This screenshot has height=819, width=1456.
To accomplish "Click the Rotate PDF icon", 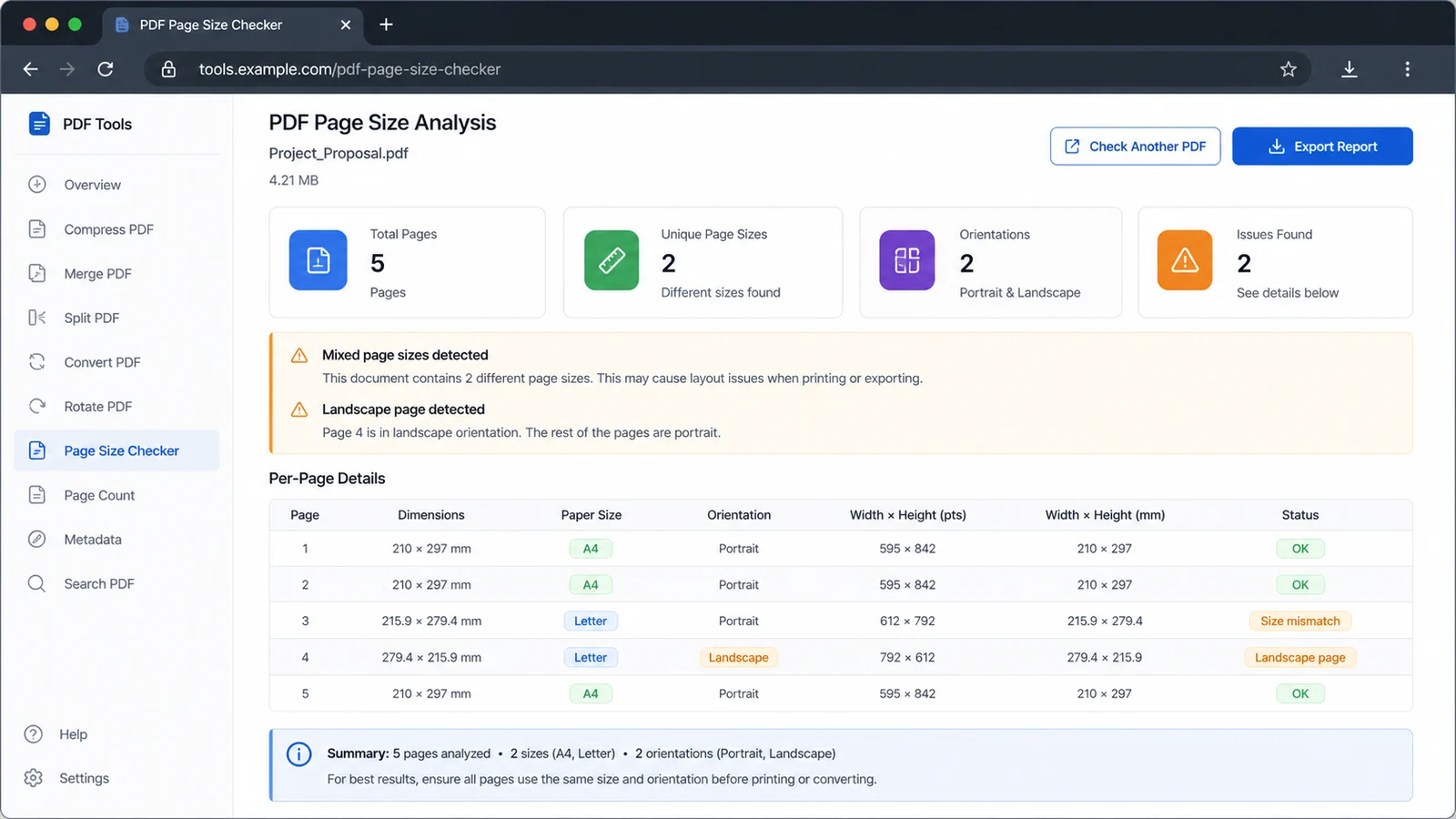I will tap(37, 406).
